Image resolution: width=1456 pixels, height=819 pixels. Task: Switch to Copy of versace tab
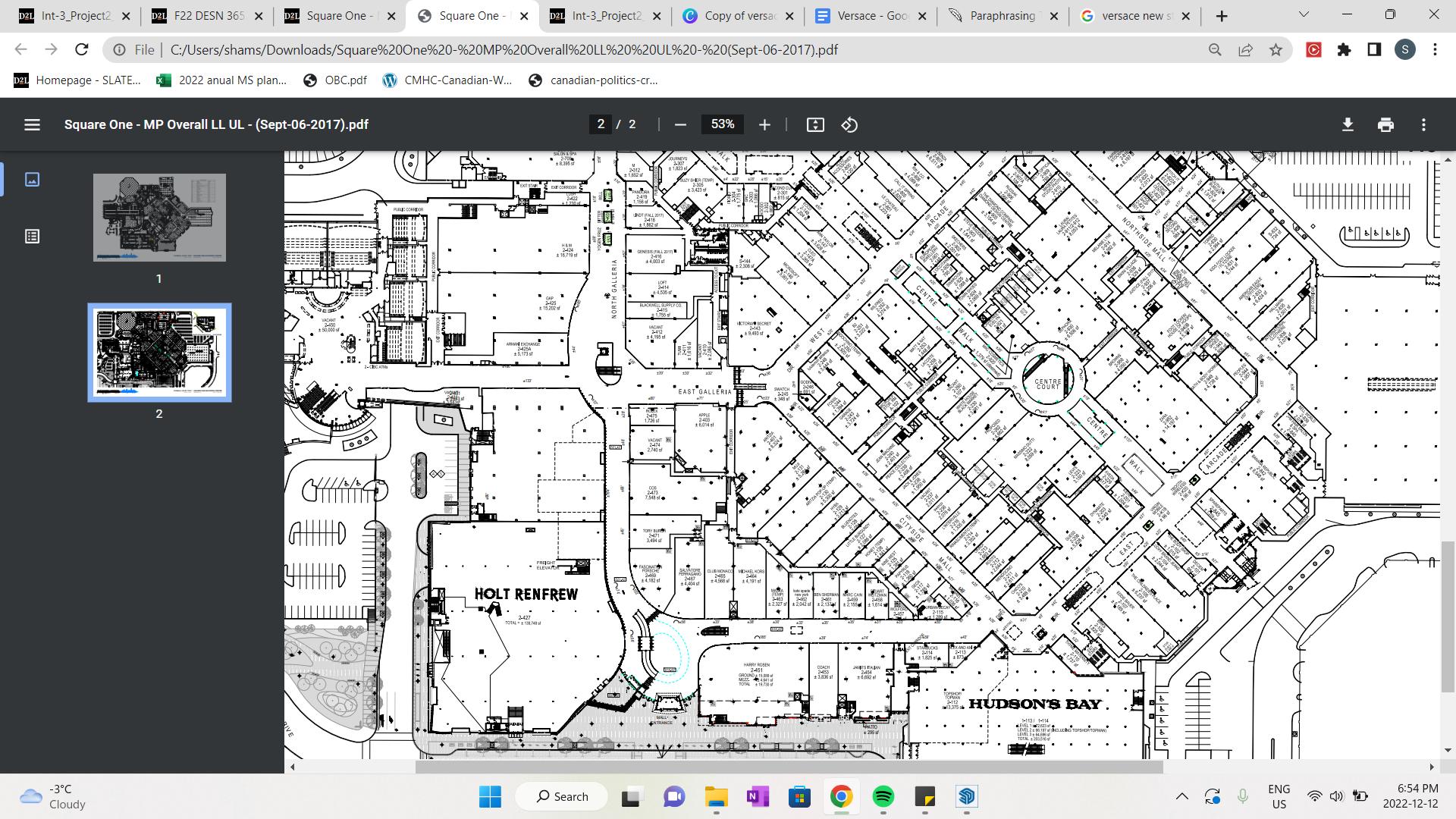coord(738,16)
